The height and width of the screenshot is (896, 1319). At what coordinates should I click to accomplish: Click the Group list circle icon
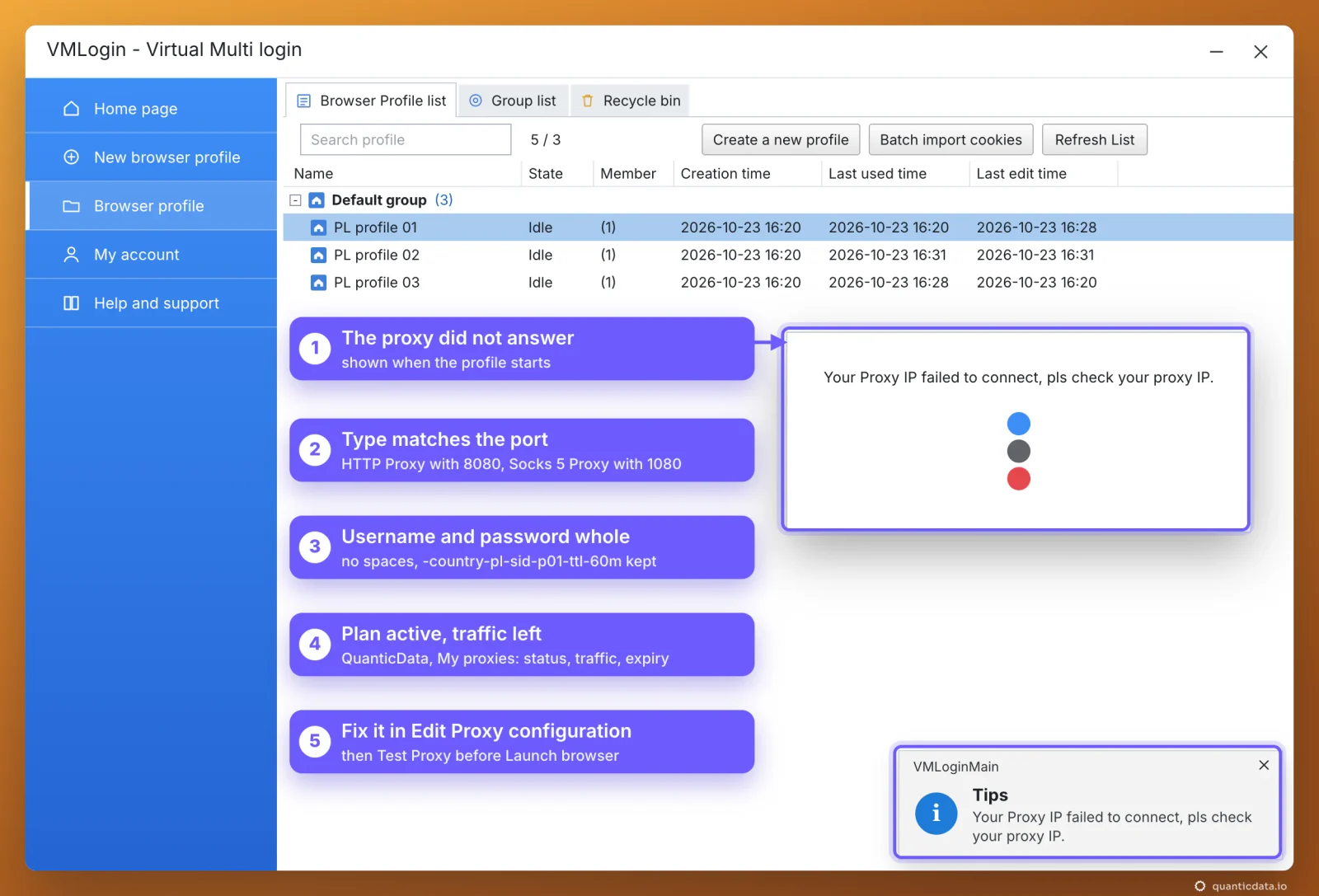pos(476,101)
